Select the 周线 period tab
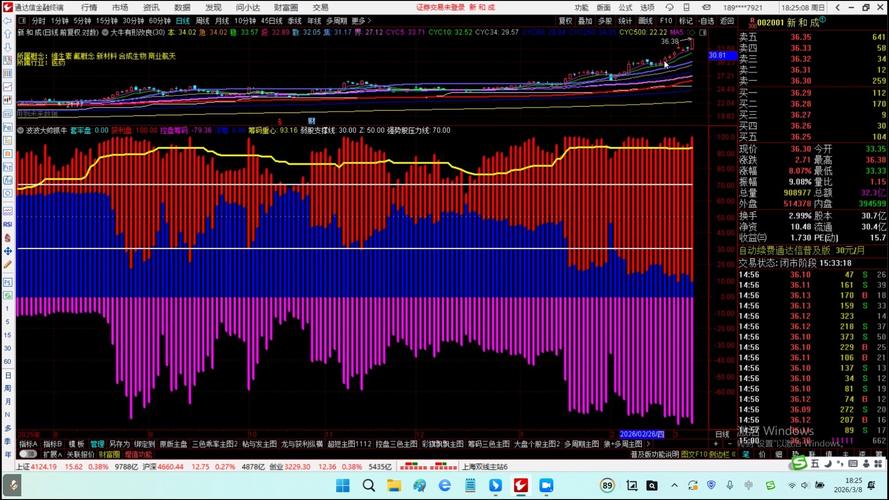889x500 pixels. 202,20
